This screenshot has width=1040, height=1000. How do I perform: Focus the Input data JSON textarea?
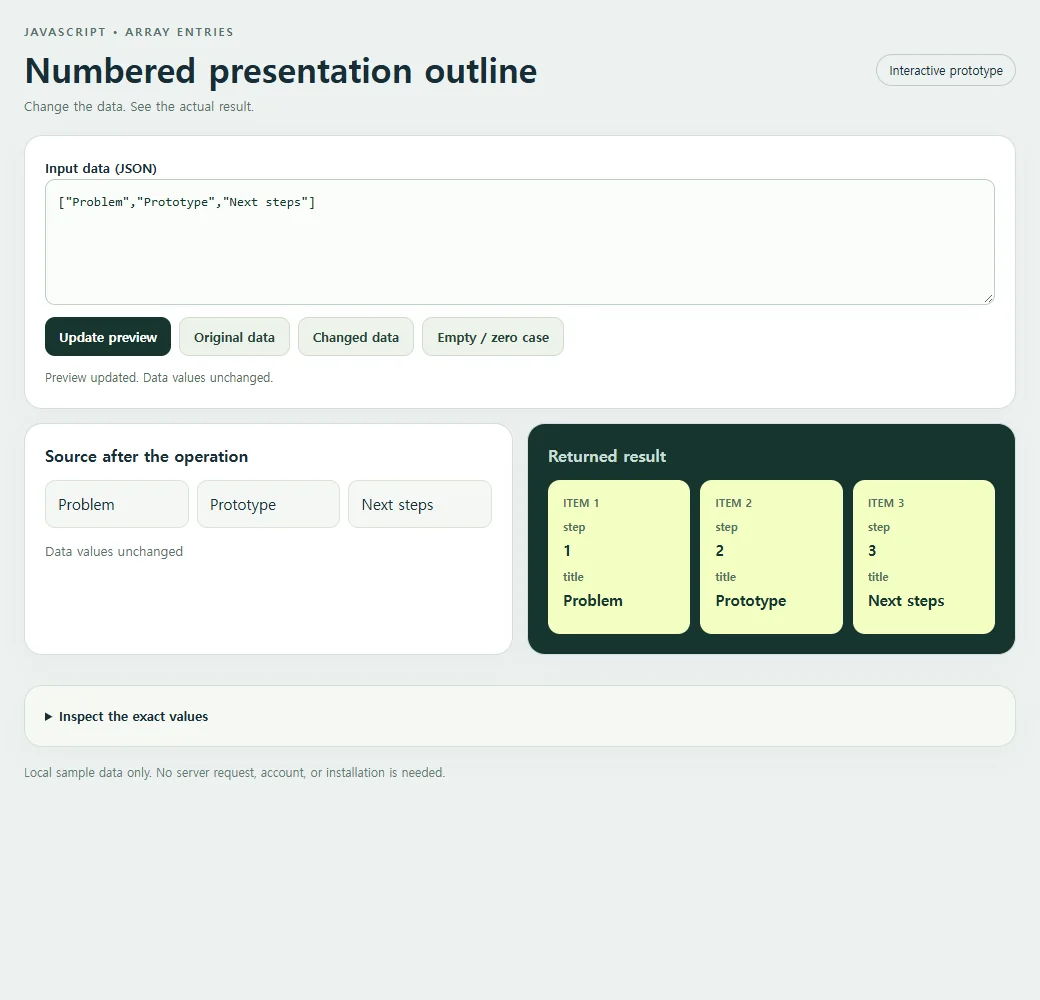(520, 242)
